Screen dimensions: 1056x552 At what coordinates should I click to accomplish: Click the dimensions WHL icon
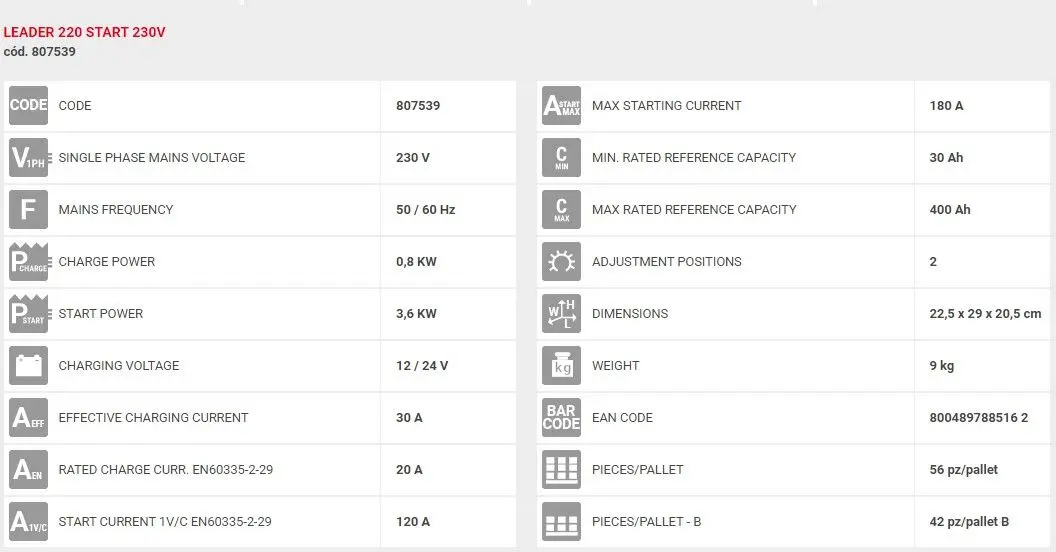pos(561,313)
